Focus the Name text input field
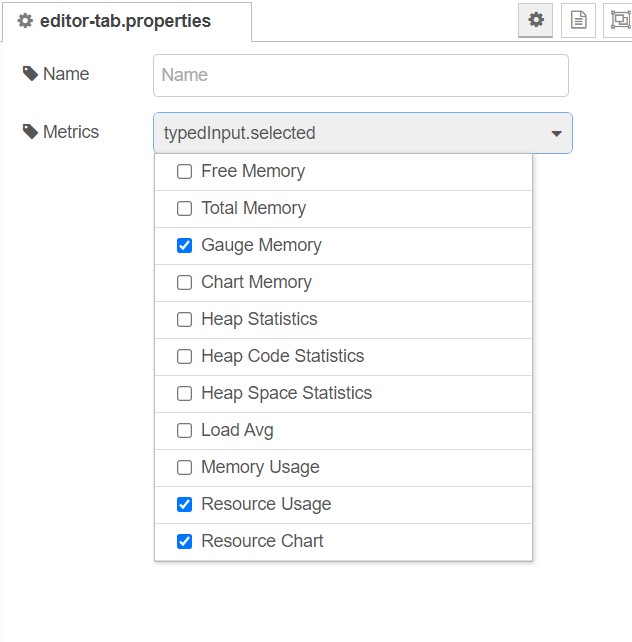632x642 pixels. (361, 75)
